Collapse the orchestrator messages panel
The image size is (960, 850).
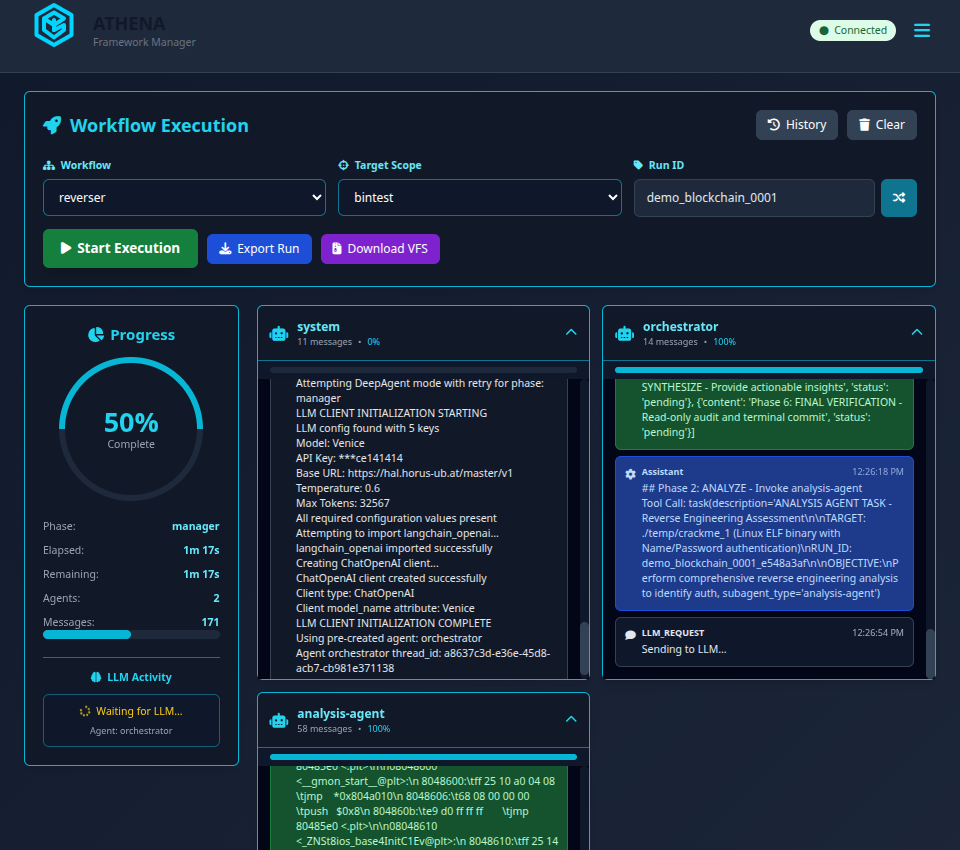(917, 332)
